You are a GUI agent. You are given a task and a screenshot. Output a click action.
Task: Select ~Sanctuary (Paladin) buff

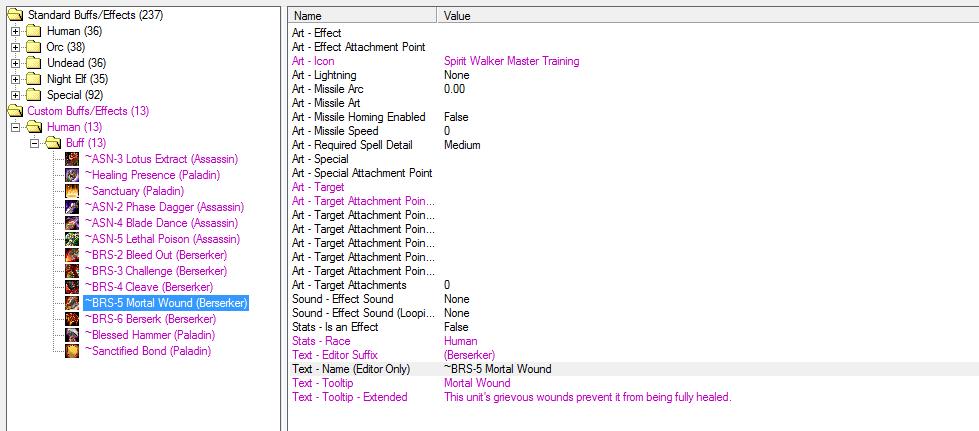[134, 191]
